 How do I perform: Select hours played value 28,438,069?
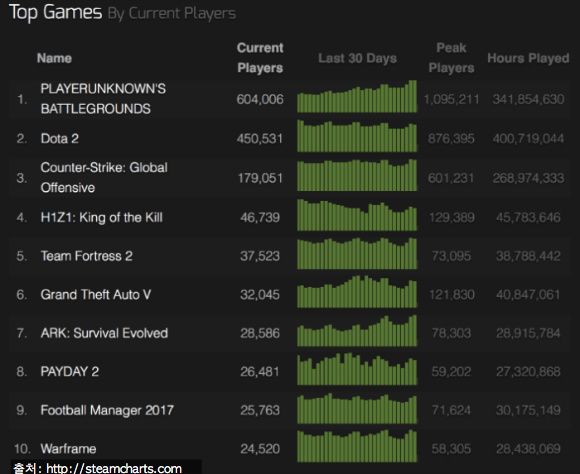[528, 449]
